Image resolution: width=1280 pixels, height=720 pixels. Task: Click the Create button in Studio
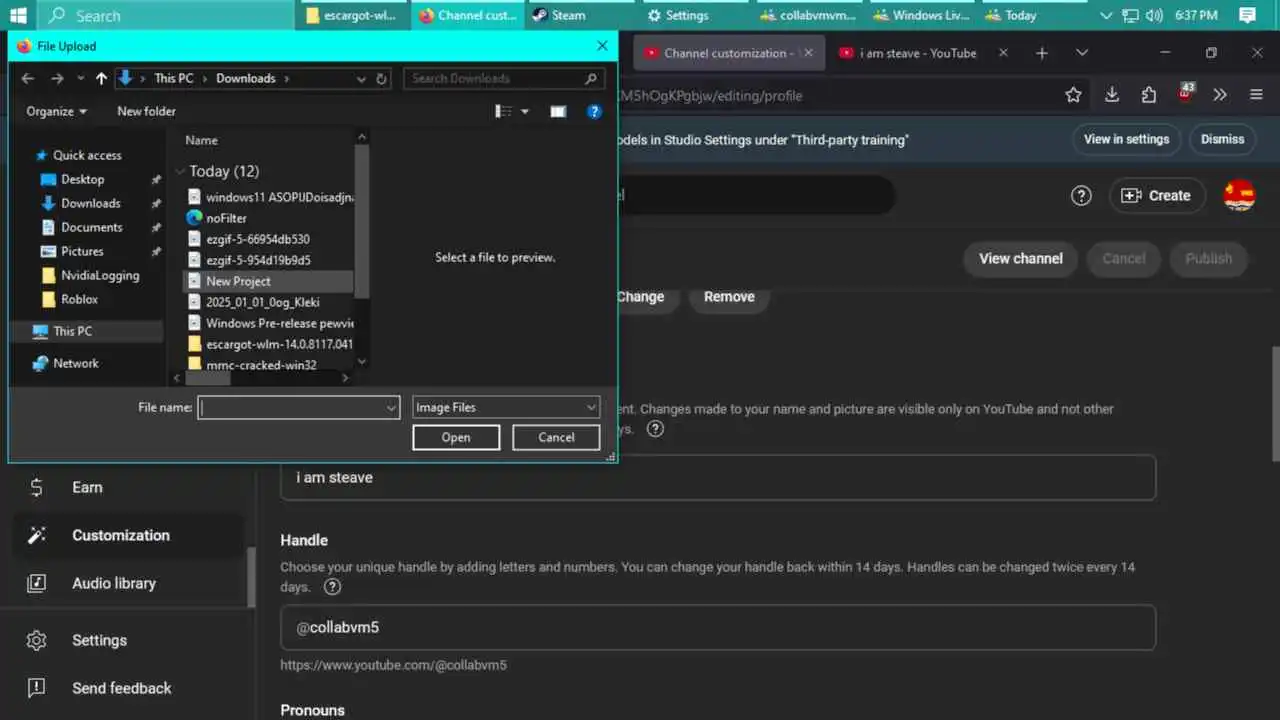(x=1157, y=196)
